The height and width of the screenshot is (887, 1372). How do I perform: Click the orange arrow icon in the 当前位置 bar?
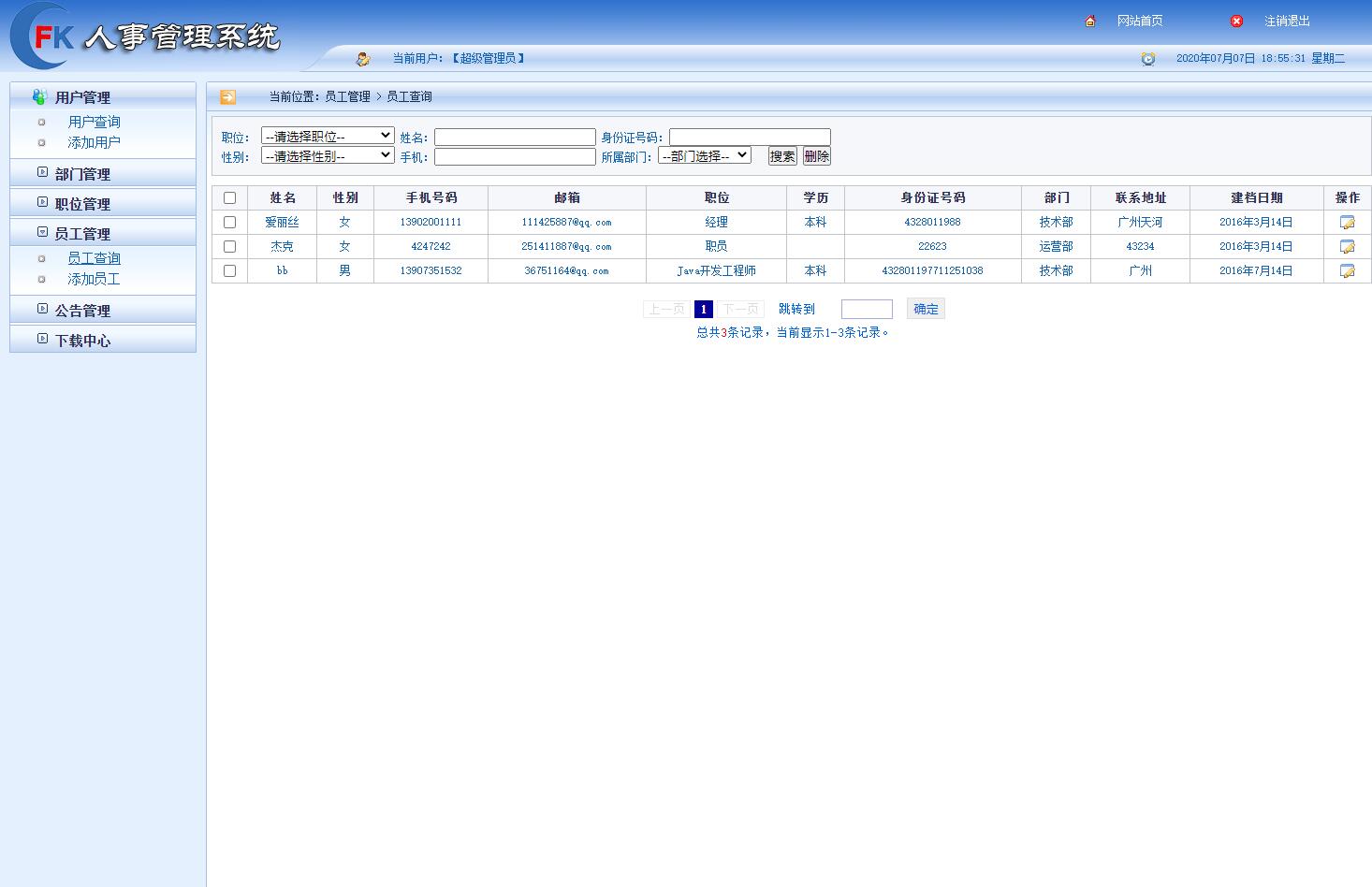click(x=227, y=96)
